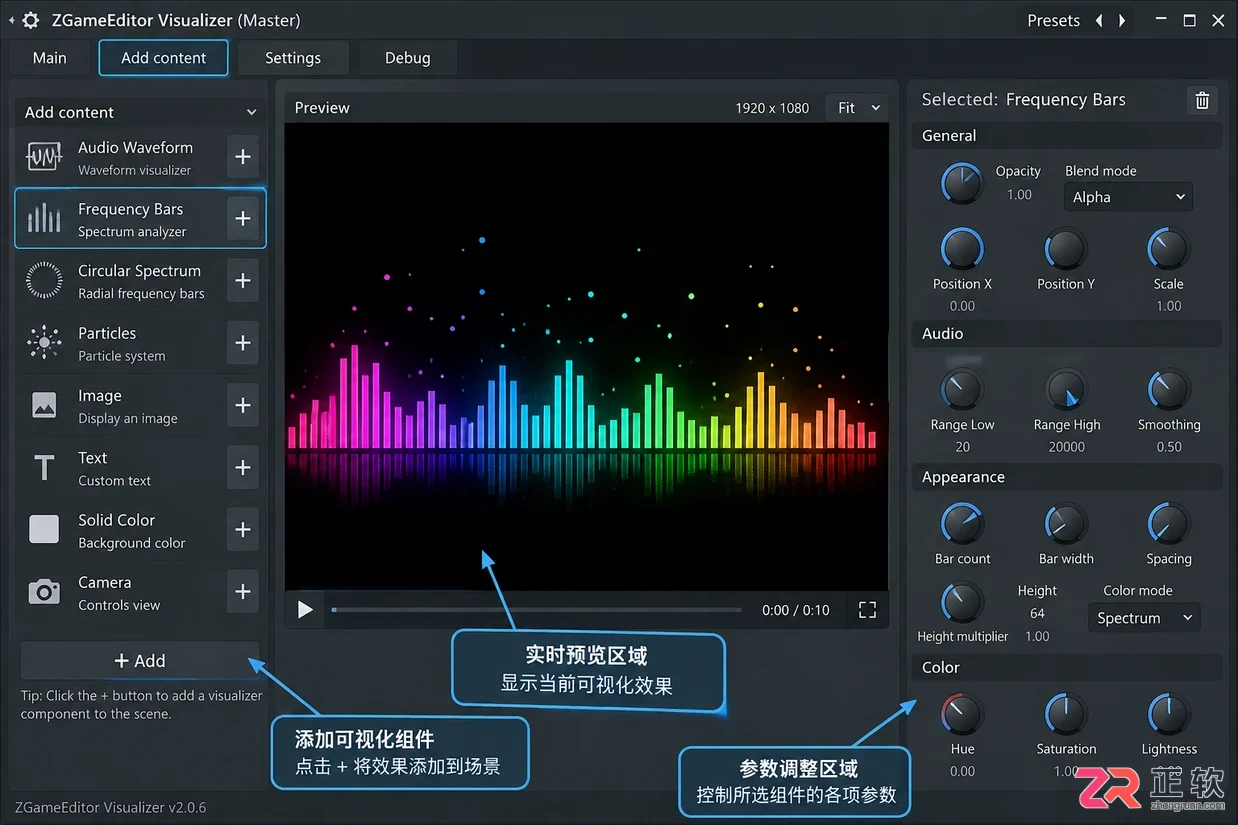Click the Bar count knob
Screen dimensions: 1238x825
962,524
